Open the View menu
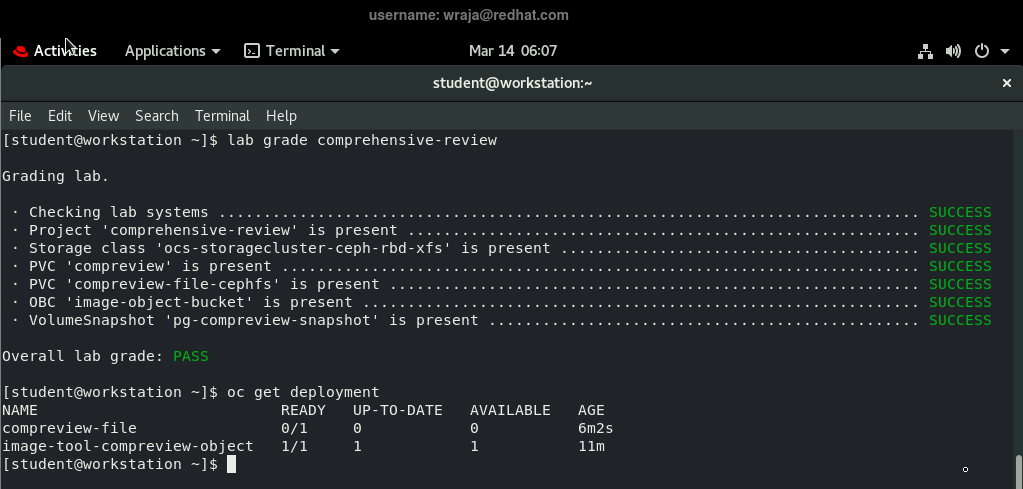The image size is (1023, 489). (103, 116)
